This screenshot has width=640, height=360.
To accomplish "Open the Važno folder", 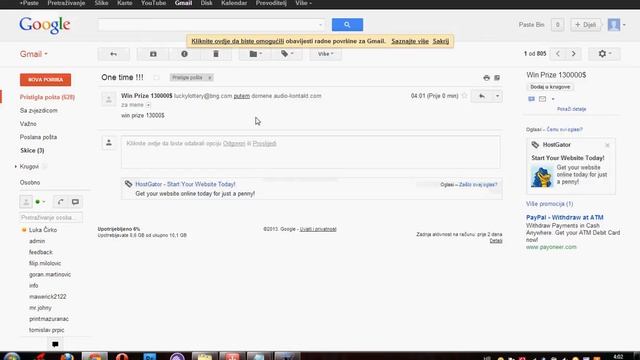I will point(28,124).
